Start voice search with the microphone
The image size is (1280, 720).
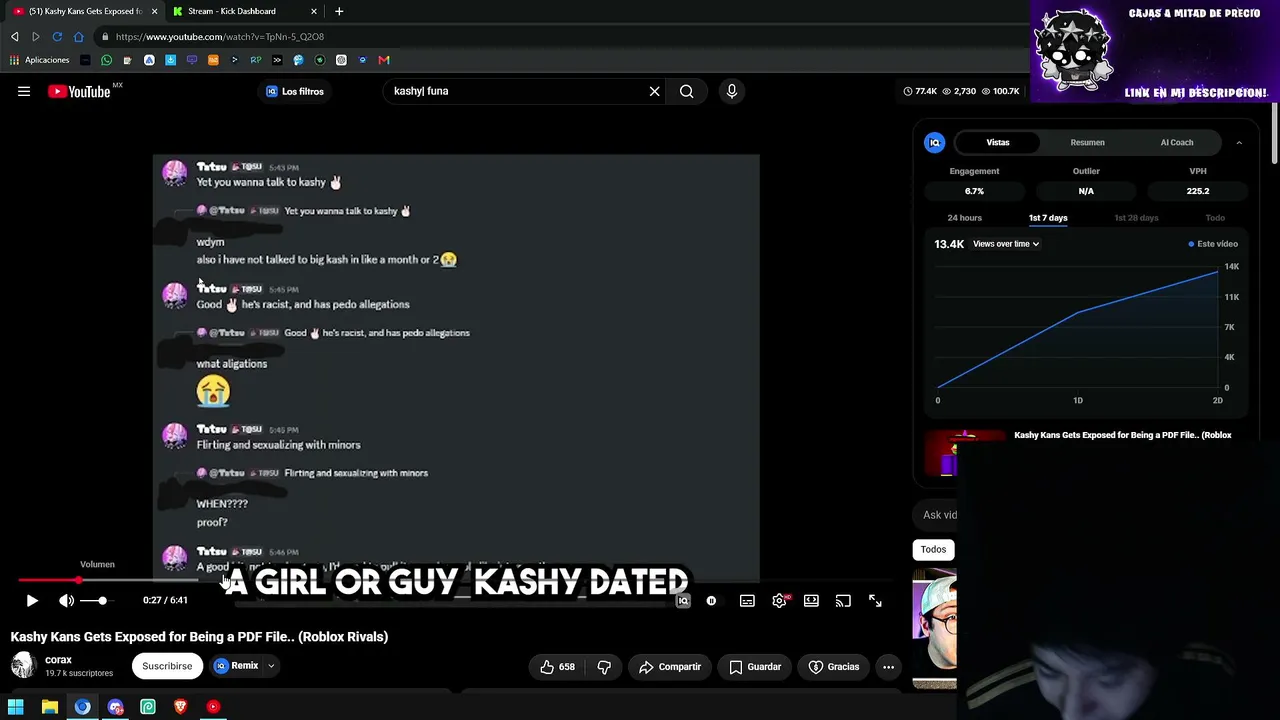tap(732, 91)
